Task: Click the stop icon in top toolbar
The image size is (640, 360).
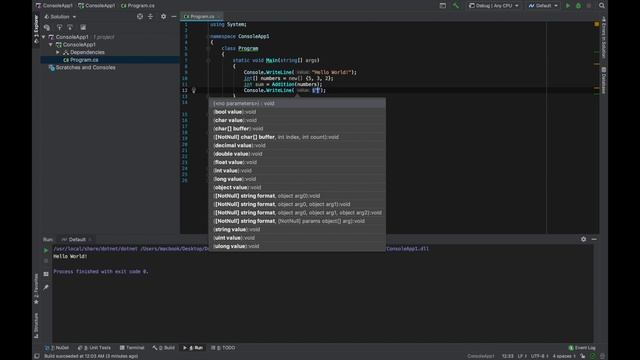Action: 589,6
